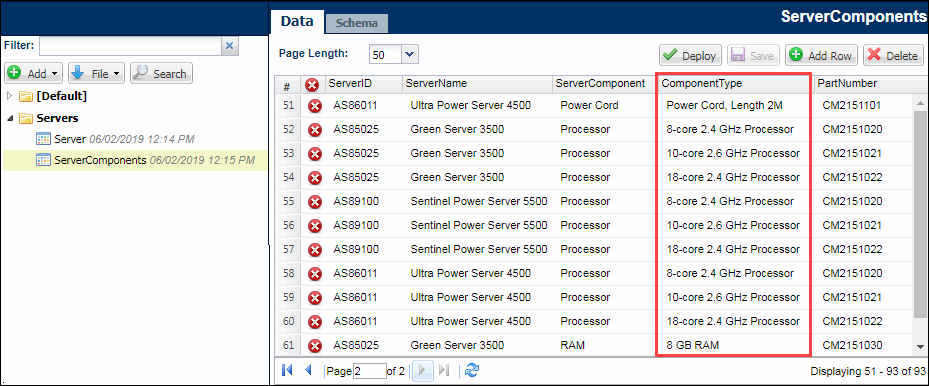Open the File dropdown menu
The height and width of the screenshot is (386, 929).
(x=97, y=74)
